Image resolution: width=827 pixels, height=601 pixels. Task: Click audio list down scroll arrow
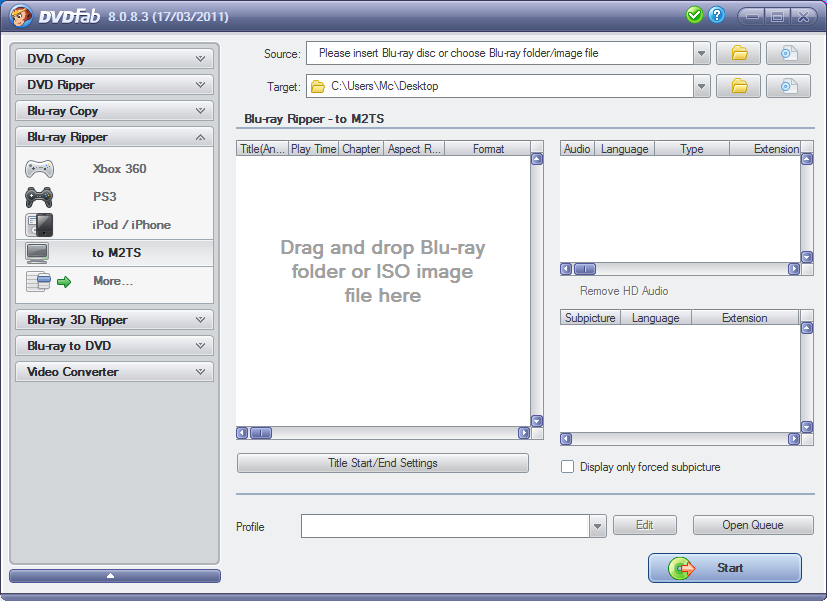click(807, 257)
